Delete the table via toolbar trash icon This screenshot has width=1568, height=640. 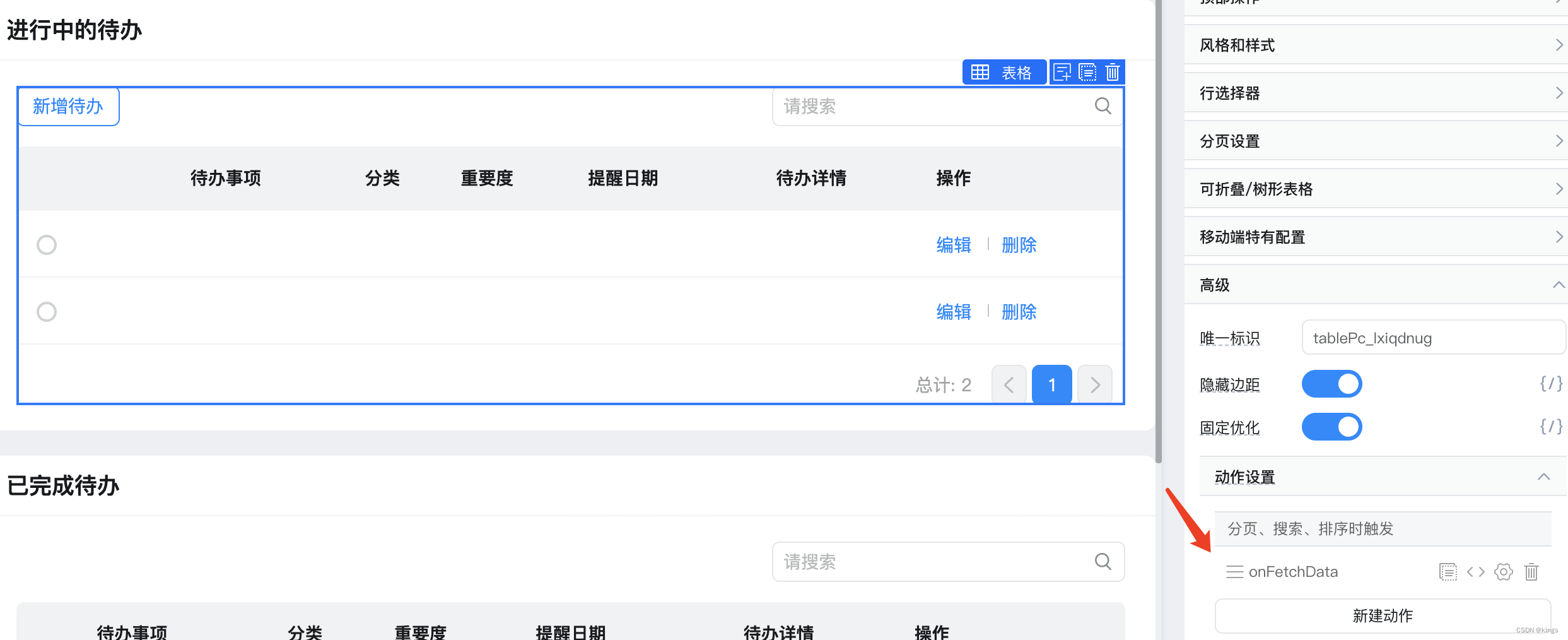1113,73
